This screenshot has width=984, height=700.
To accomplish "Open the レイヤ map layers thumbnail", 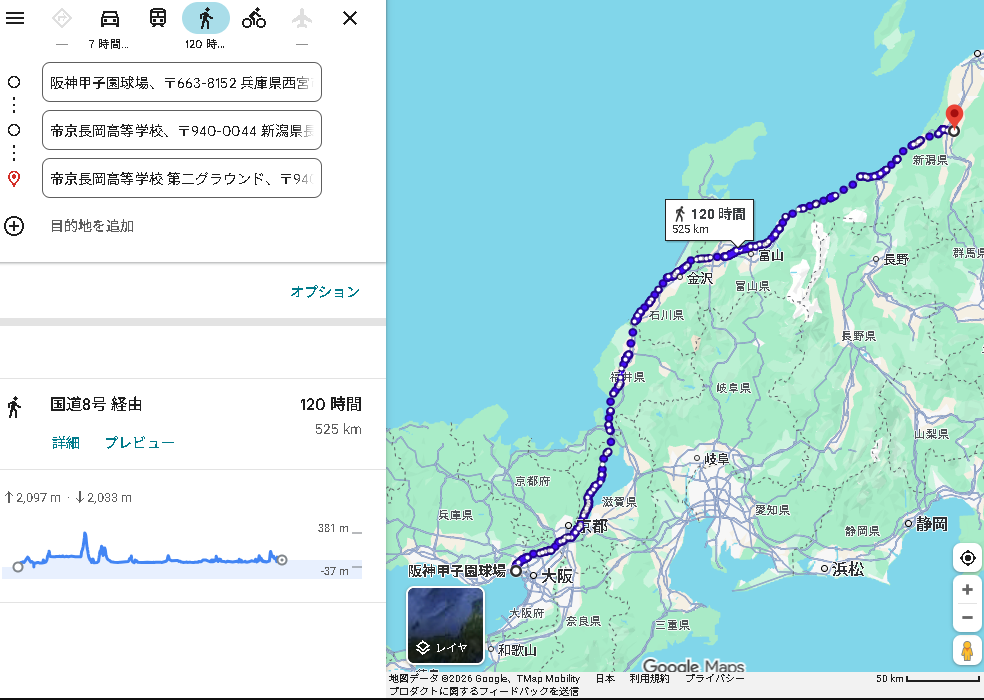I will coord(445,625).
